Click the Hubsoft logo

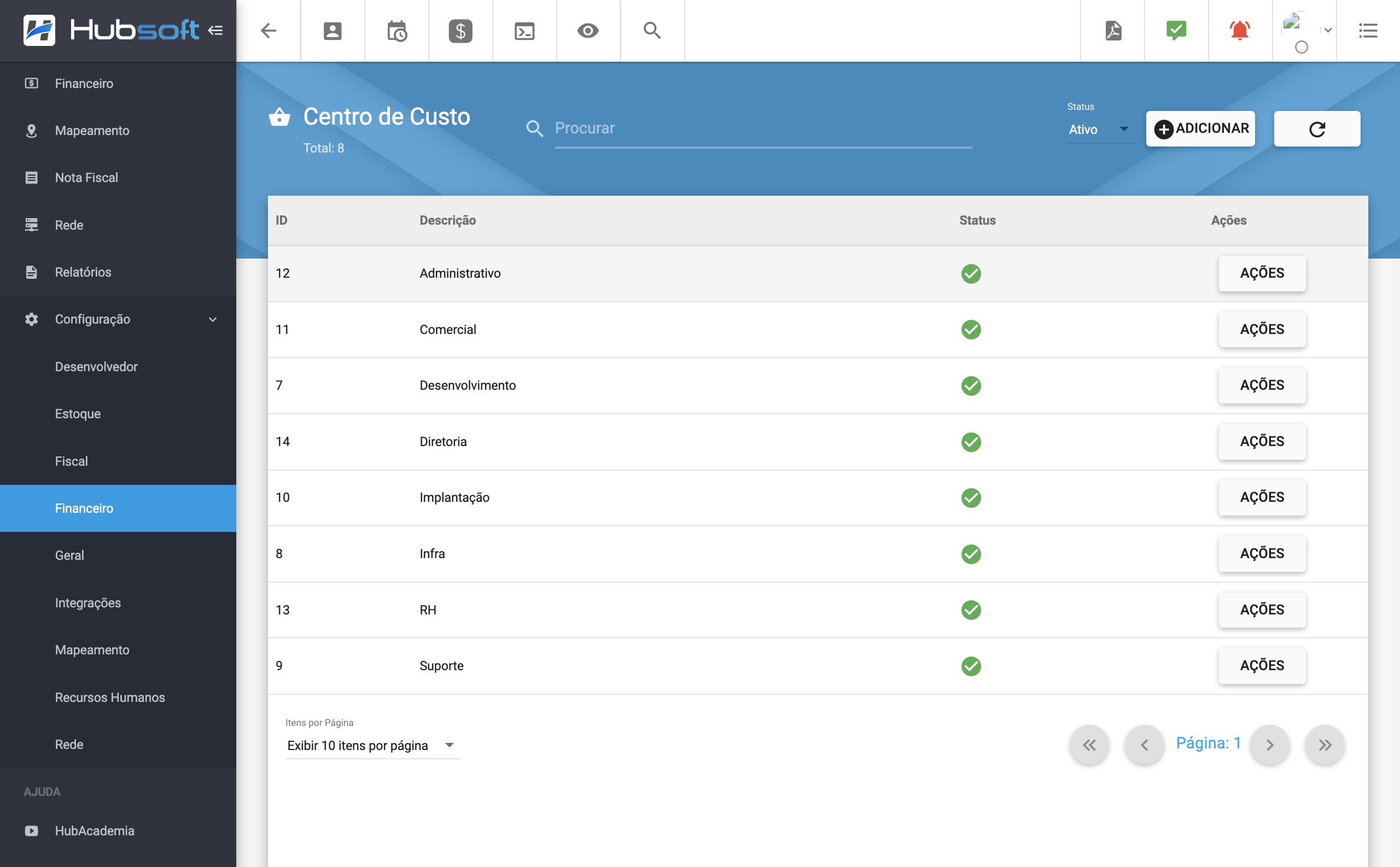(112, 31)
